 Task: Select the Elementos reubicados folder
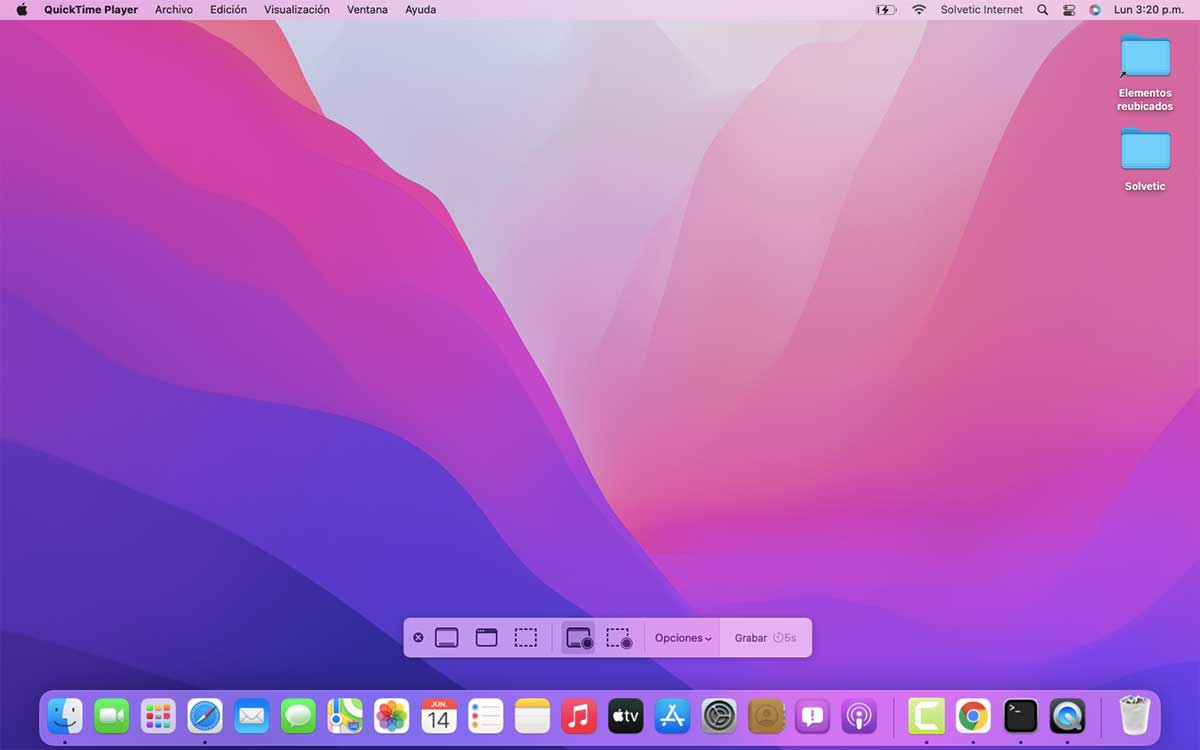click(x=1145, y=73)
